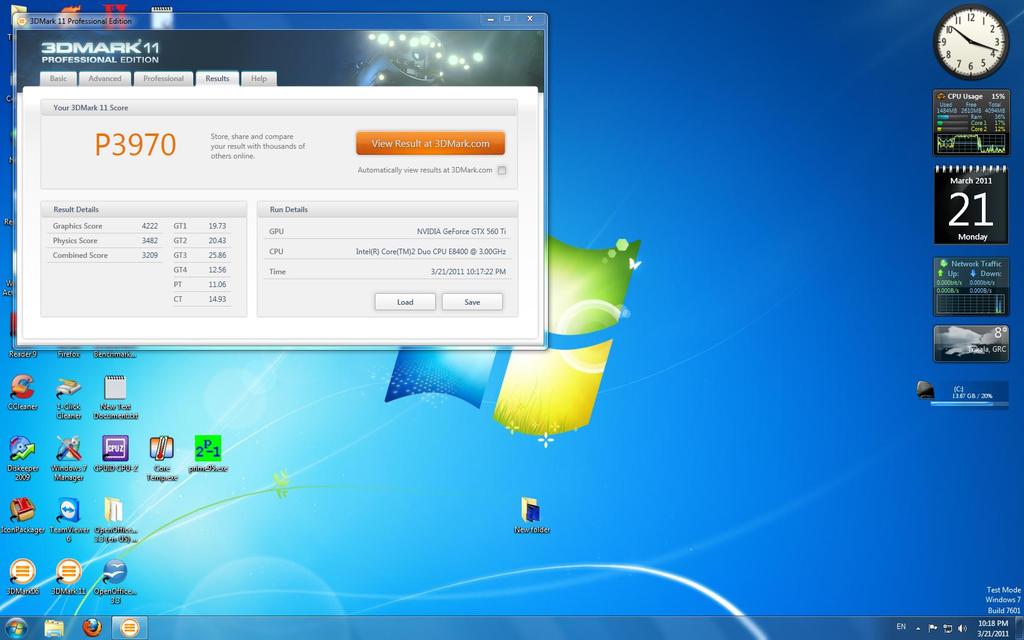Click the CPU Usage meter gadget
1024x640 pixels.
[x=970, y=123]
